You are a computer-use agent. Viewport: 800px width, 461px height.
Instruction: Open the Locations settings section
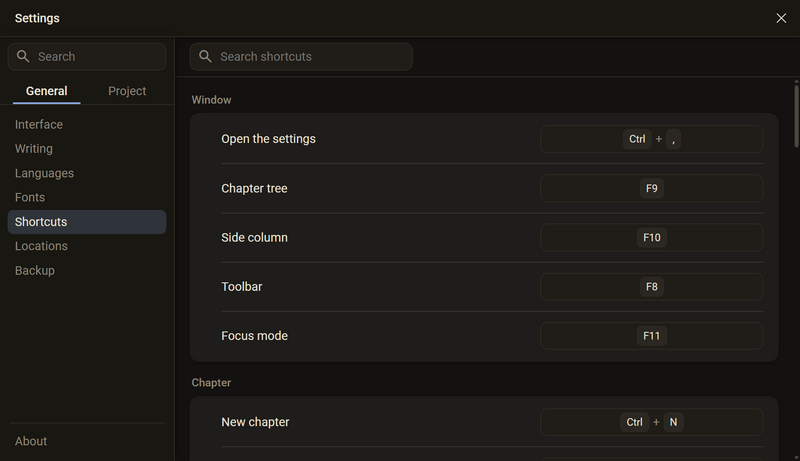click(x=87, y=246)
